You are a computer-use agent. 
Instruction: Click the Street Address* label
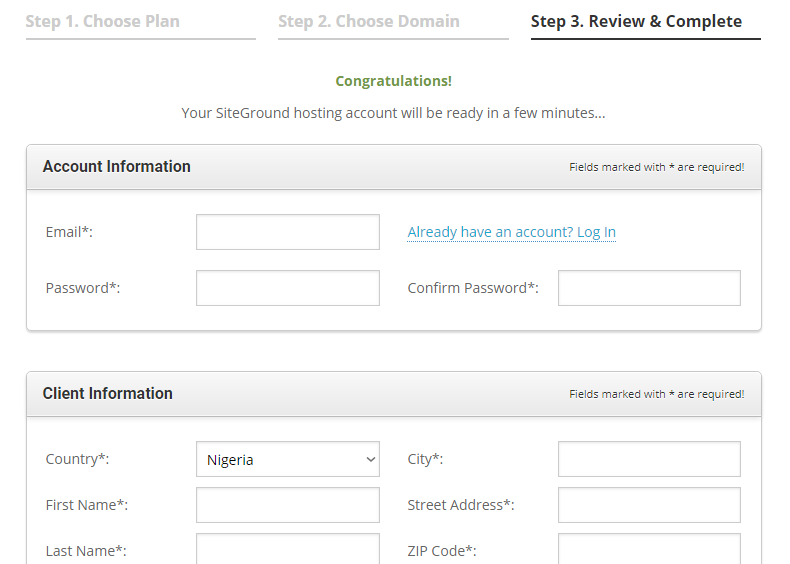pyautogui.click(x=461, y=505)
